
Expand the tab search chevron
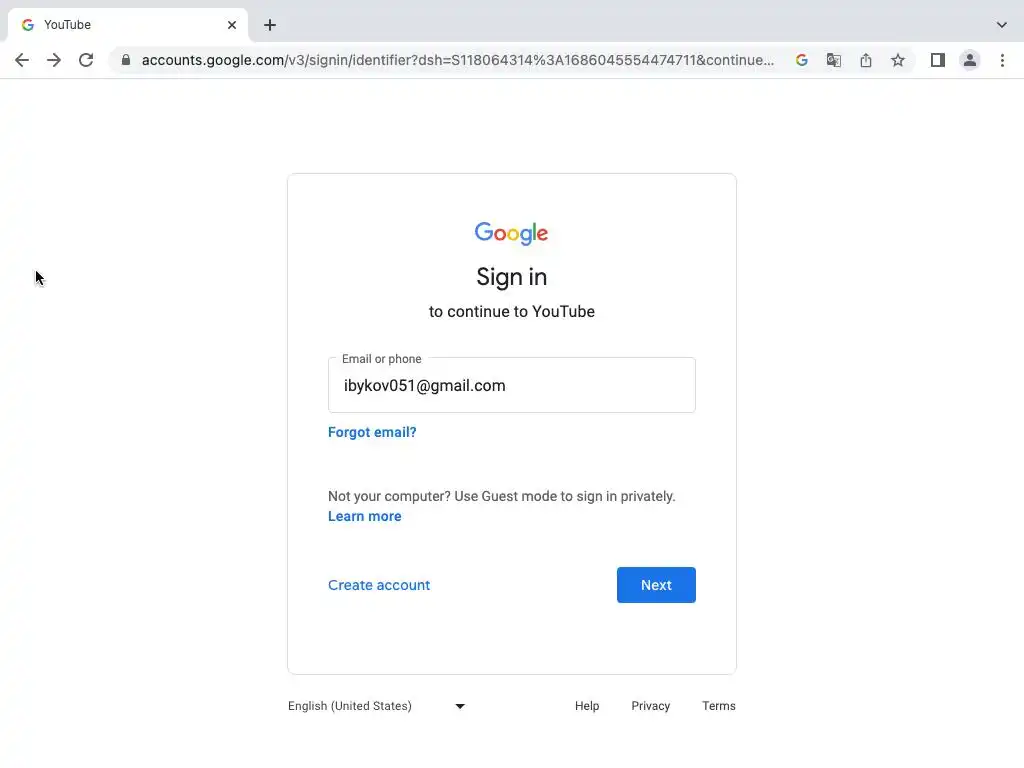(x=1002, y=25)
